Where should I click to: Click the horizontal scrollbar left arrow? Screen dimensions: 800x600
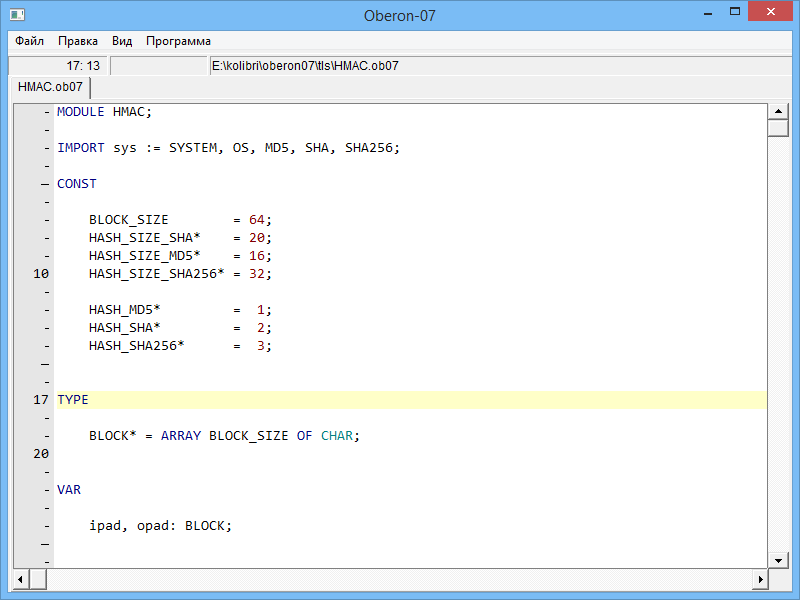21,579
